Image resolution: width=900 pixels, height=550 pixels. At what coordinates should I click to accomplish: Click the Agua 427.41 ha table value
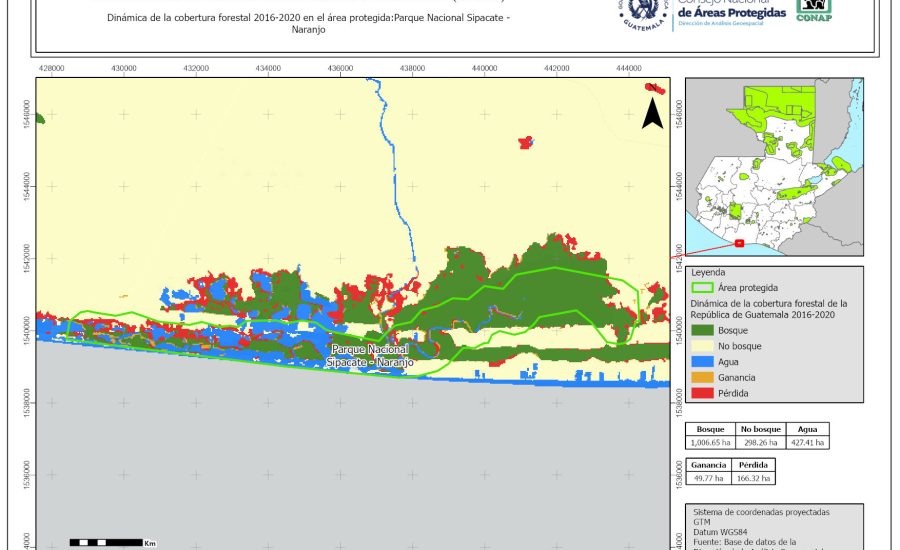(808, 441)
